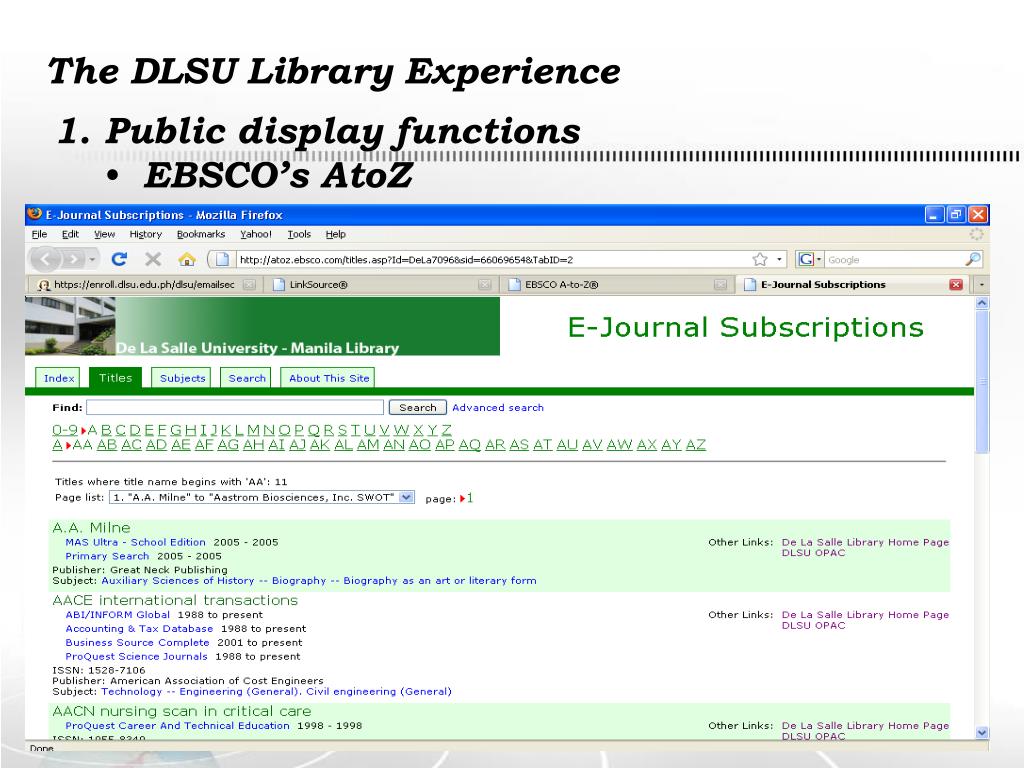Open the AACE international transactions title
The height and width of the screenshot is (768, 1024).
click(175, 600)
